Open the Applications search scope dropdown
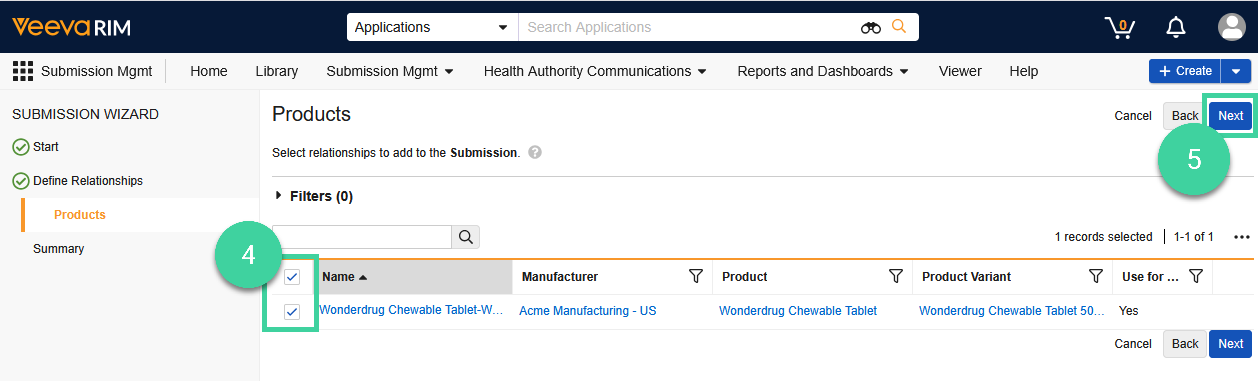 (x=432, y=27)
